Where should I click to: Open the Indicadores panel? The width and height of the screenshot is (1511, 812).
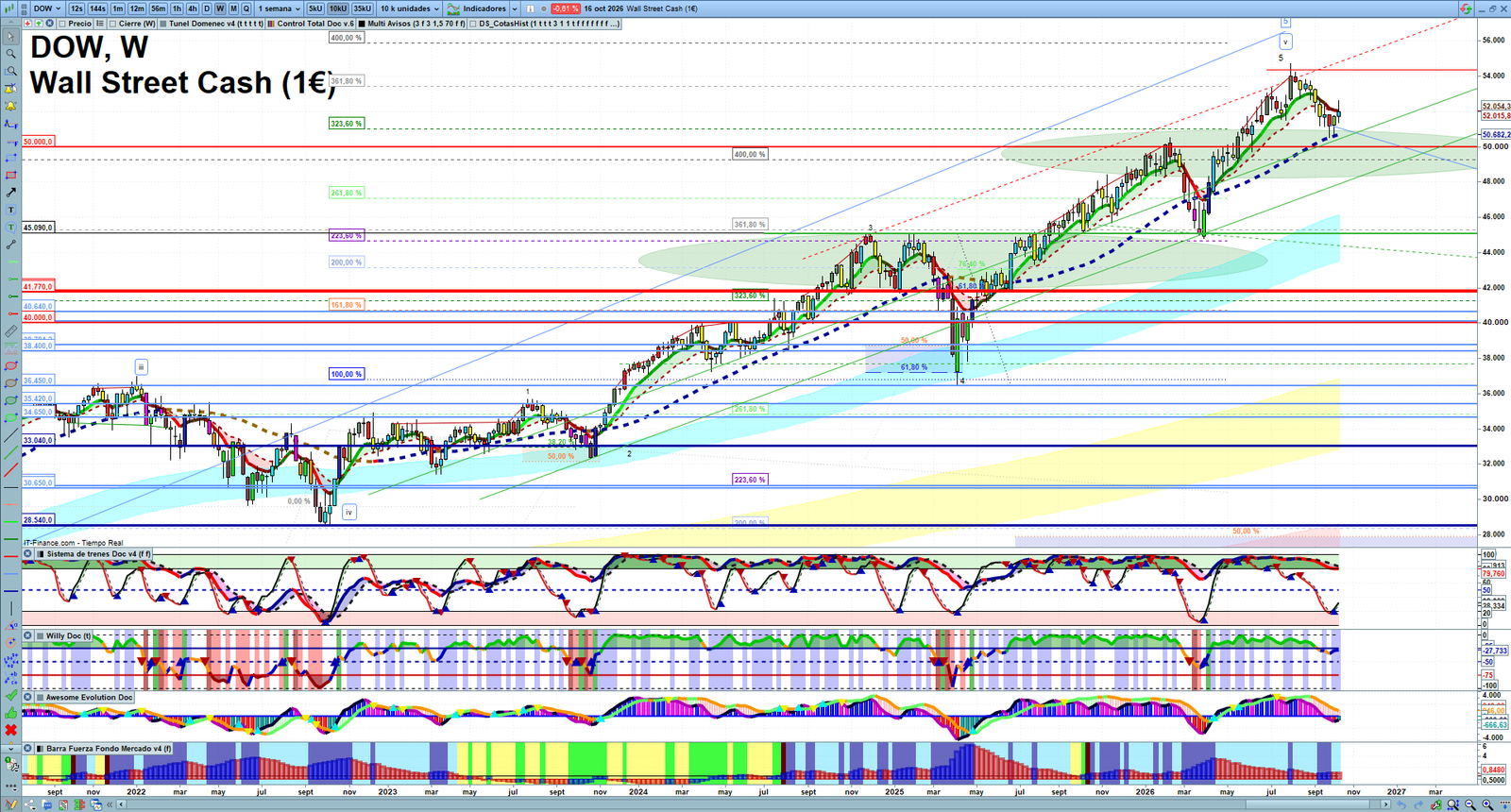pyautogui.click(x=478, y=8)
